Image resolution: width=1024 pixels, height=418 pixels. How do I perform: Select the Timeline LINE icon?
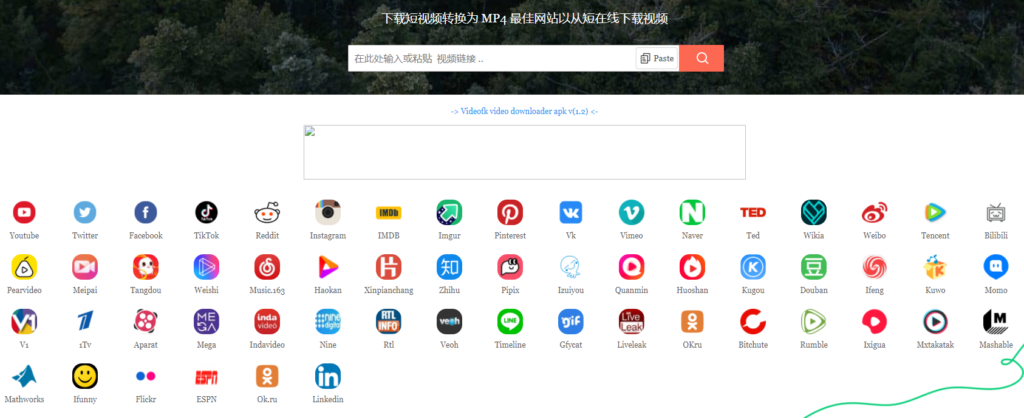510,321
